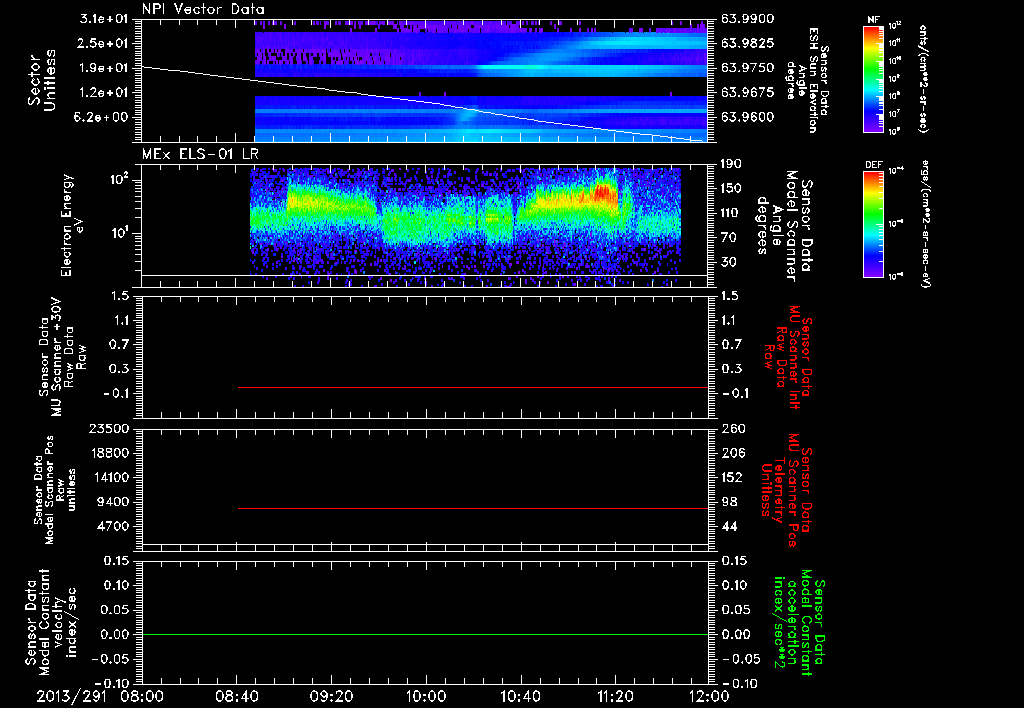
Task: Click the '44' telemetry tick value
Action: 729,526
